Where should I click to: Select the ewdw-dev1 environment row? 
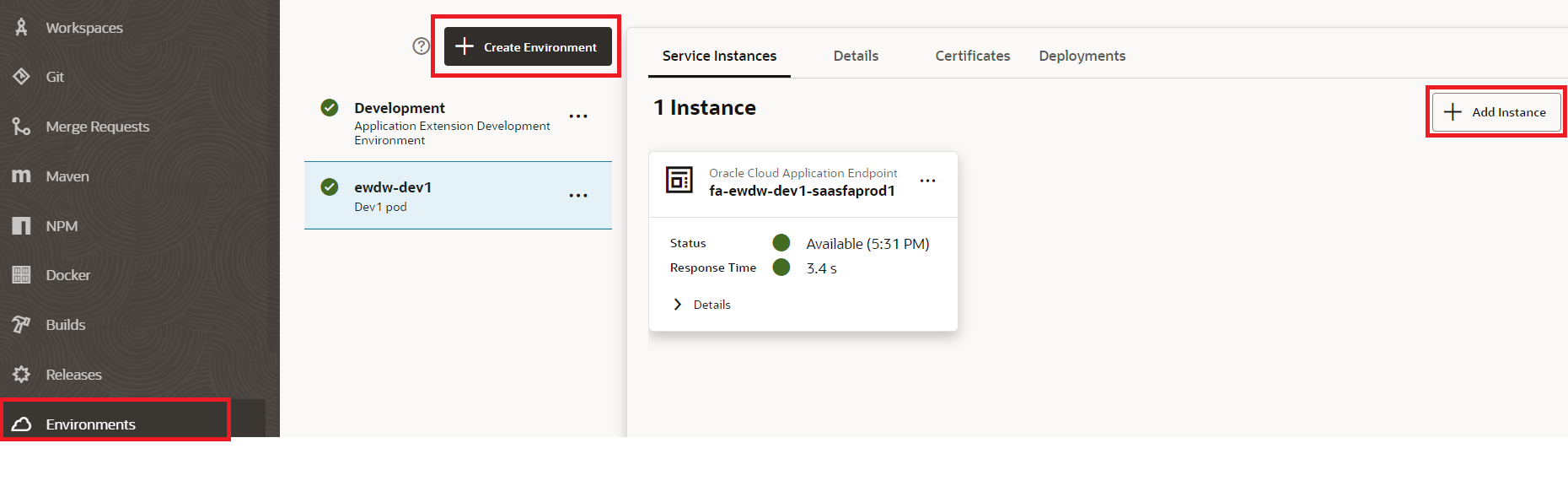(x=458, y=195)
